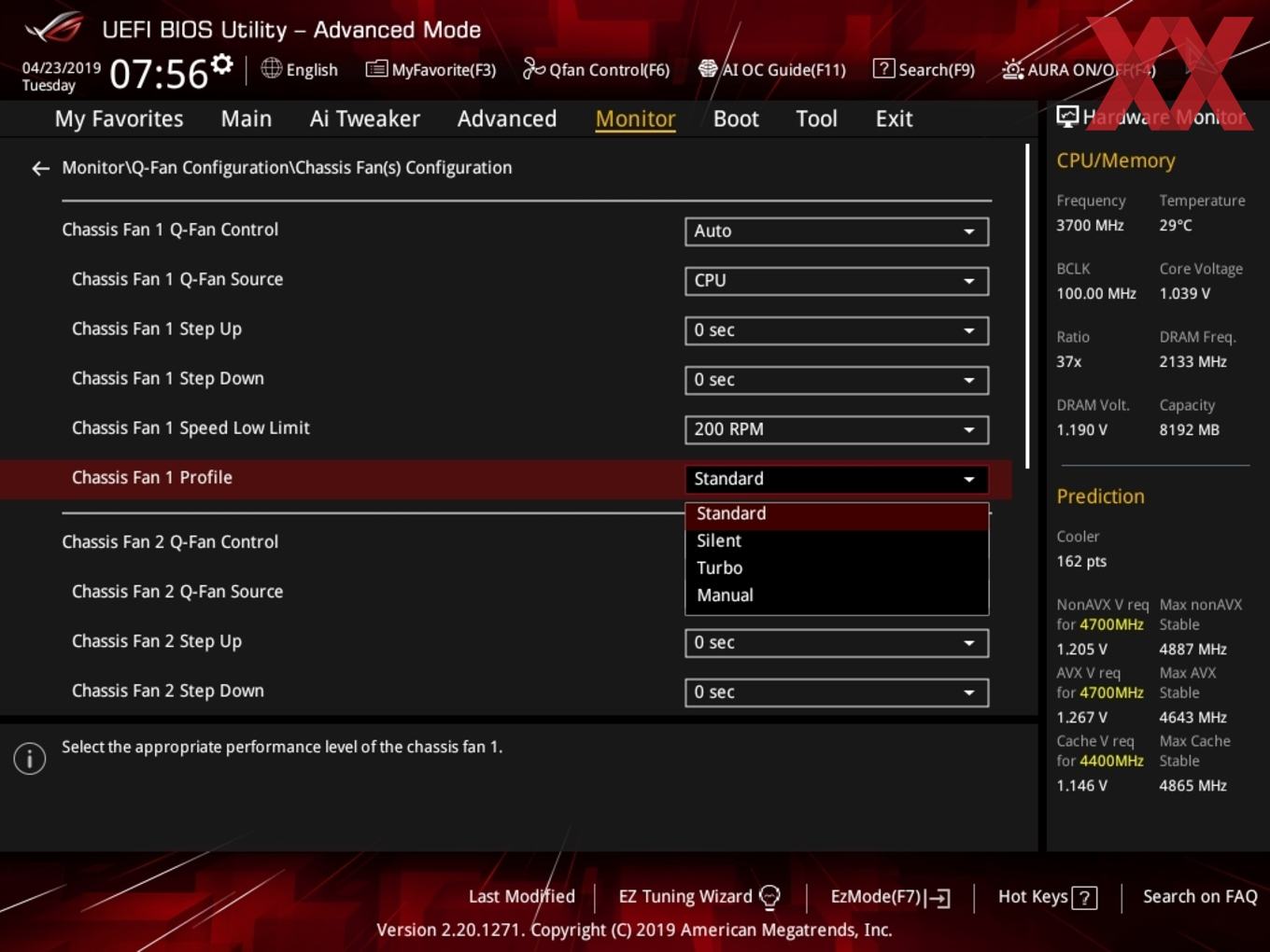Click Chassis Fan 2 Q-Fan Control label
The width and height of the screenshot is (1270, 952).
170,542
